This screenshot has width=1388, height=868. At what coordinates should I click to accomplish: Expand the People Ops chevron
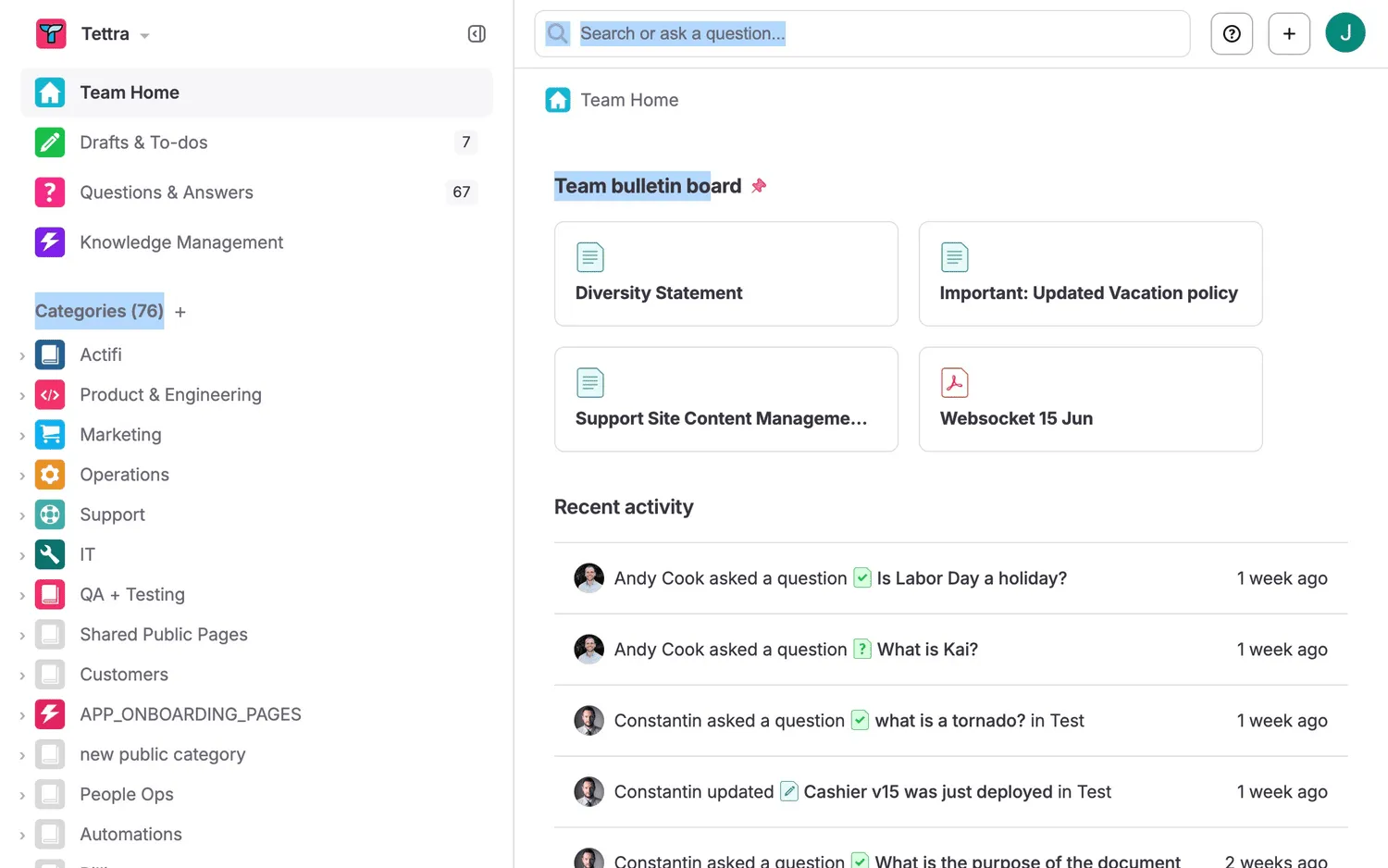coord(22,795)
